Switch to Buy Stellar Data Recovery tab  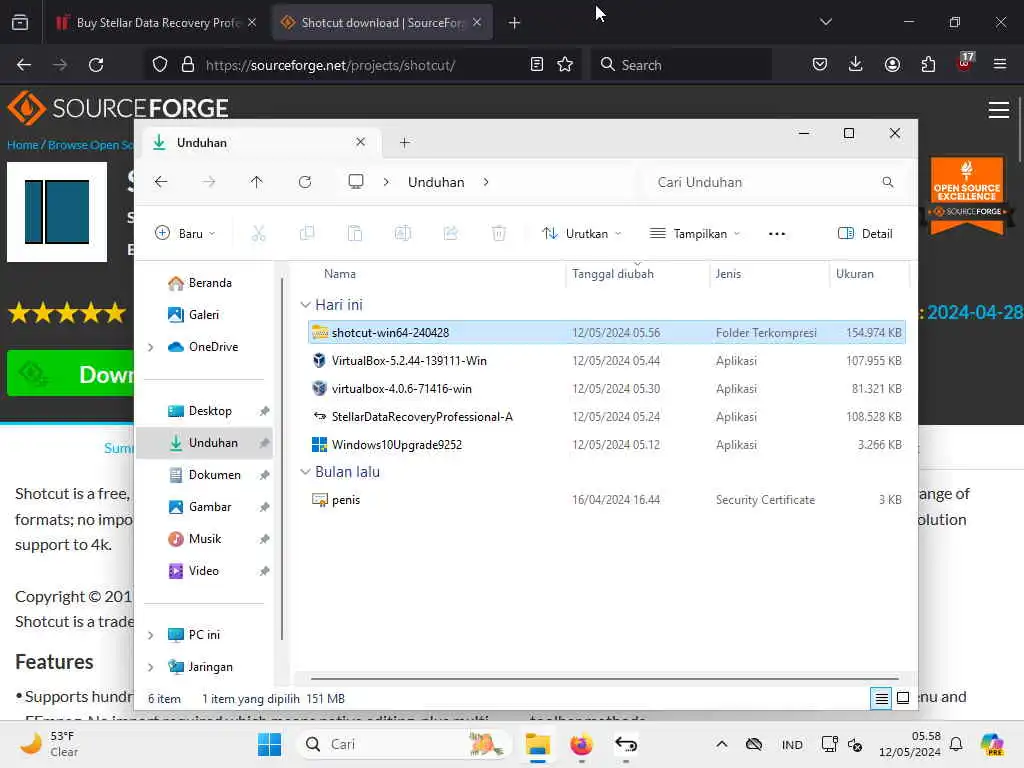pyautogui.click(x=157, y=23)
